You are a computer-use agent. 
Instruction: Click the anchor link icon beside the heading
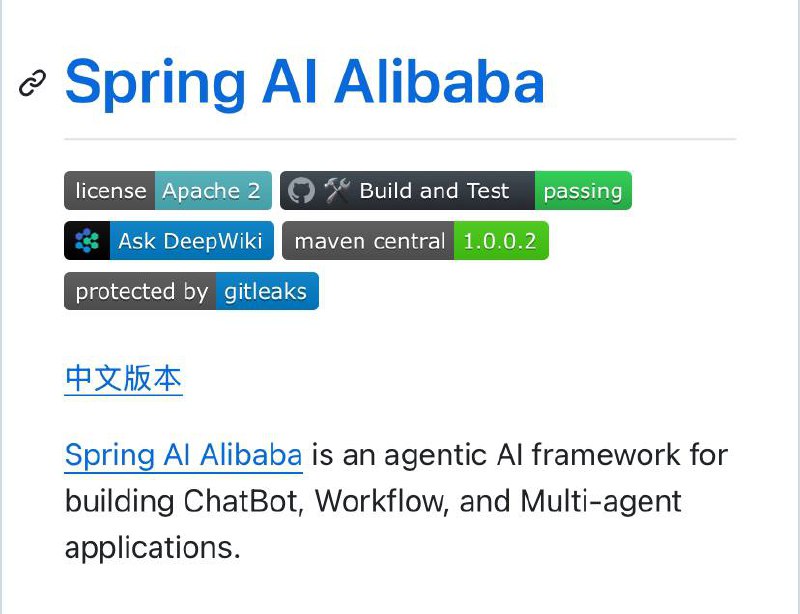(32, 83)
